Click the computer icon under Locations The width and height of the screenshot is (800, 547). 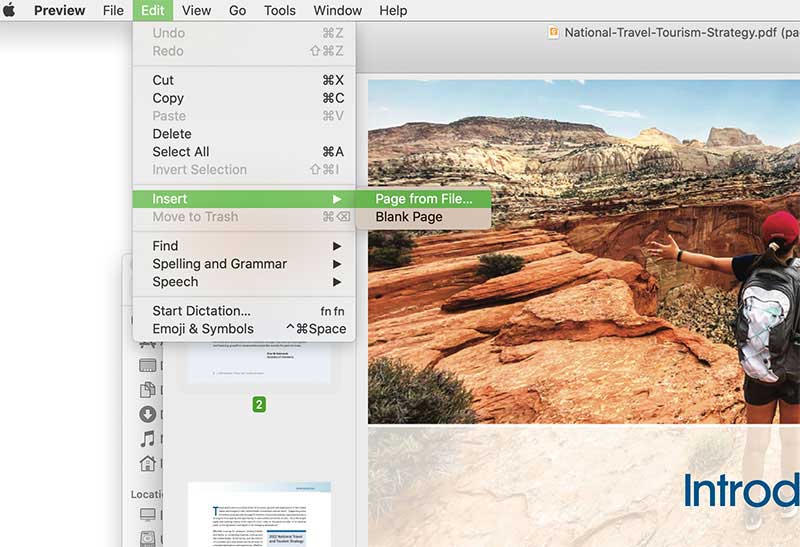tap(148, 514)
